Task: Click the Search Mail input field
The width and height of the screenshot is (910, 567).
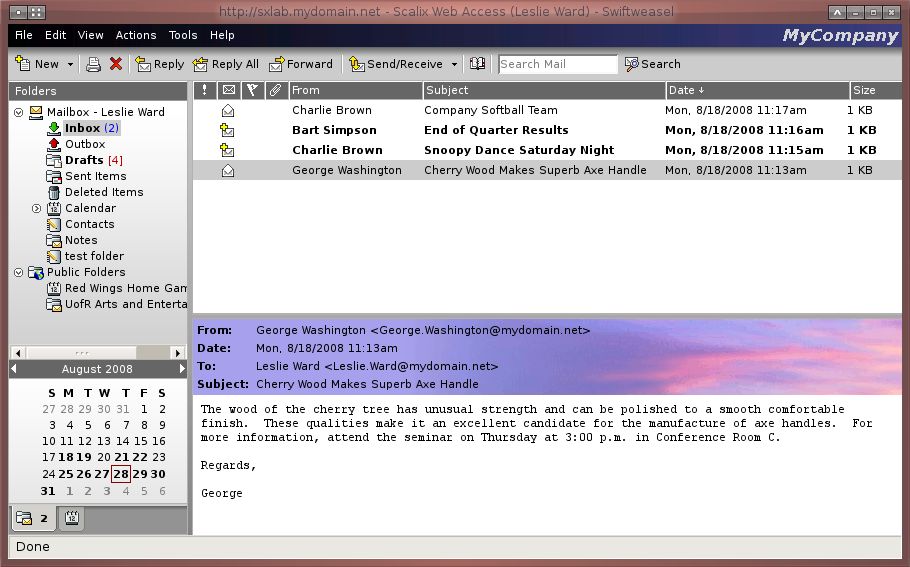Action: click(557, 64)
